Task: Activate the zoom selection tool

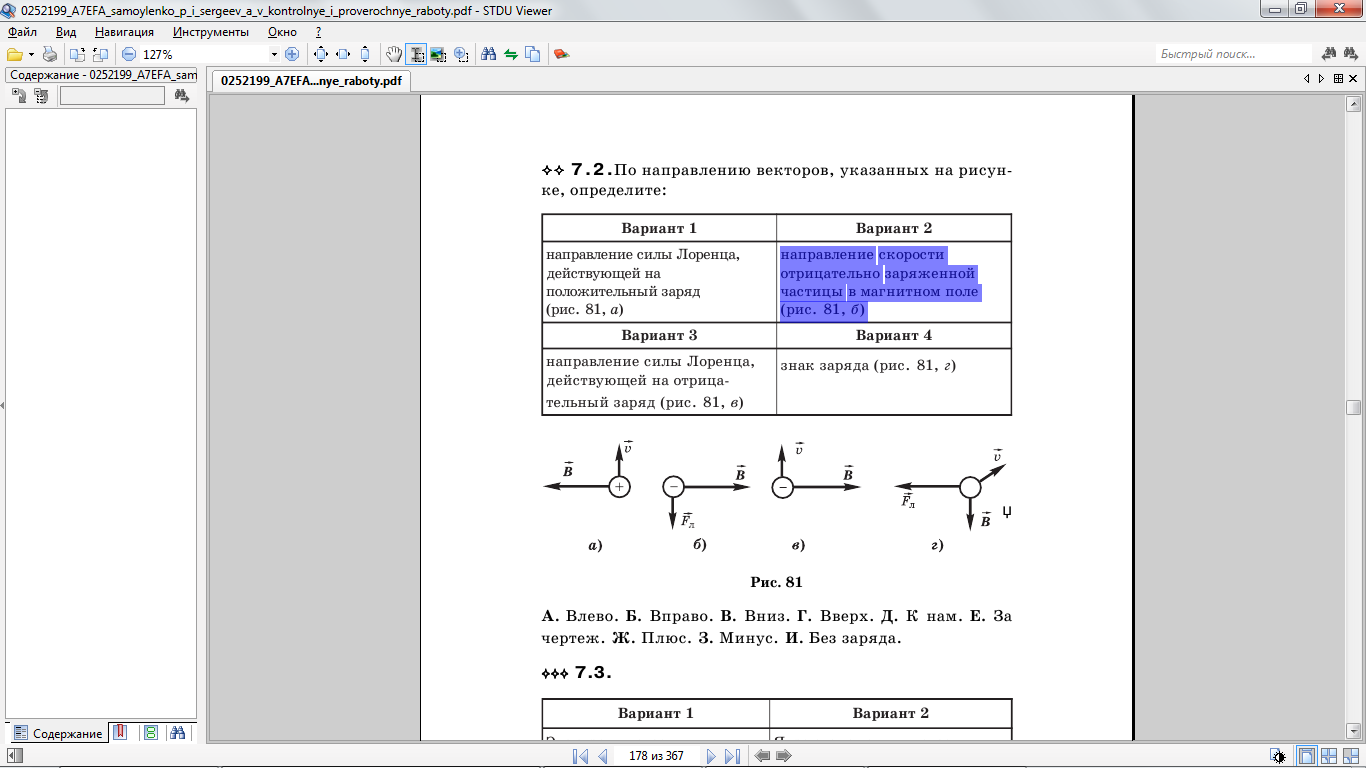Action: (461, 54)
